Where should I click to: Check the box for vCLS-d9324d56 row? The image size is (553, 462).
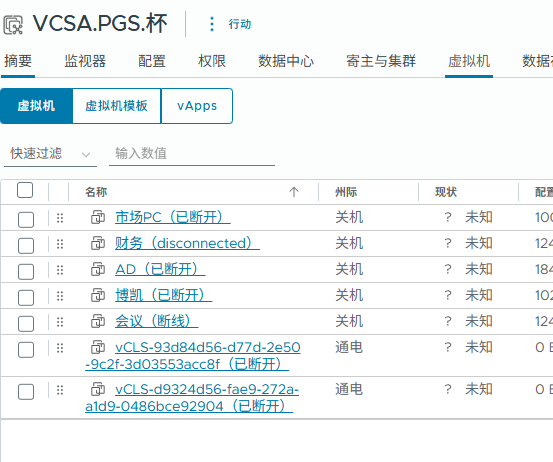pyautogui.click(x=26, y=392)
